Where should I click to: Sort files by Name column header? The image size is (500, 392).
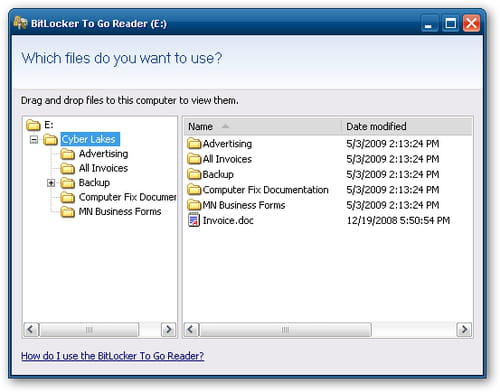pyautogui.click(x=263, y=127)
